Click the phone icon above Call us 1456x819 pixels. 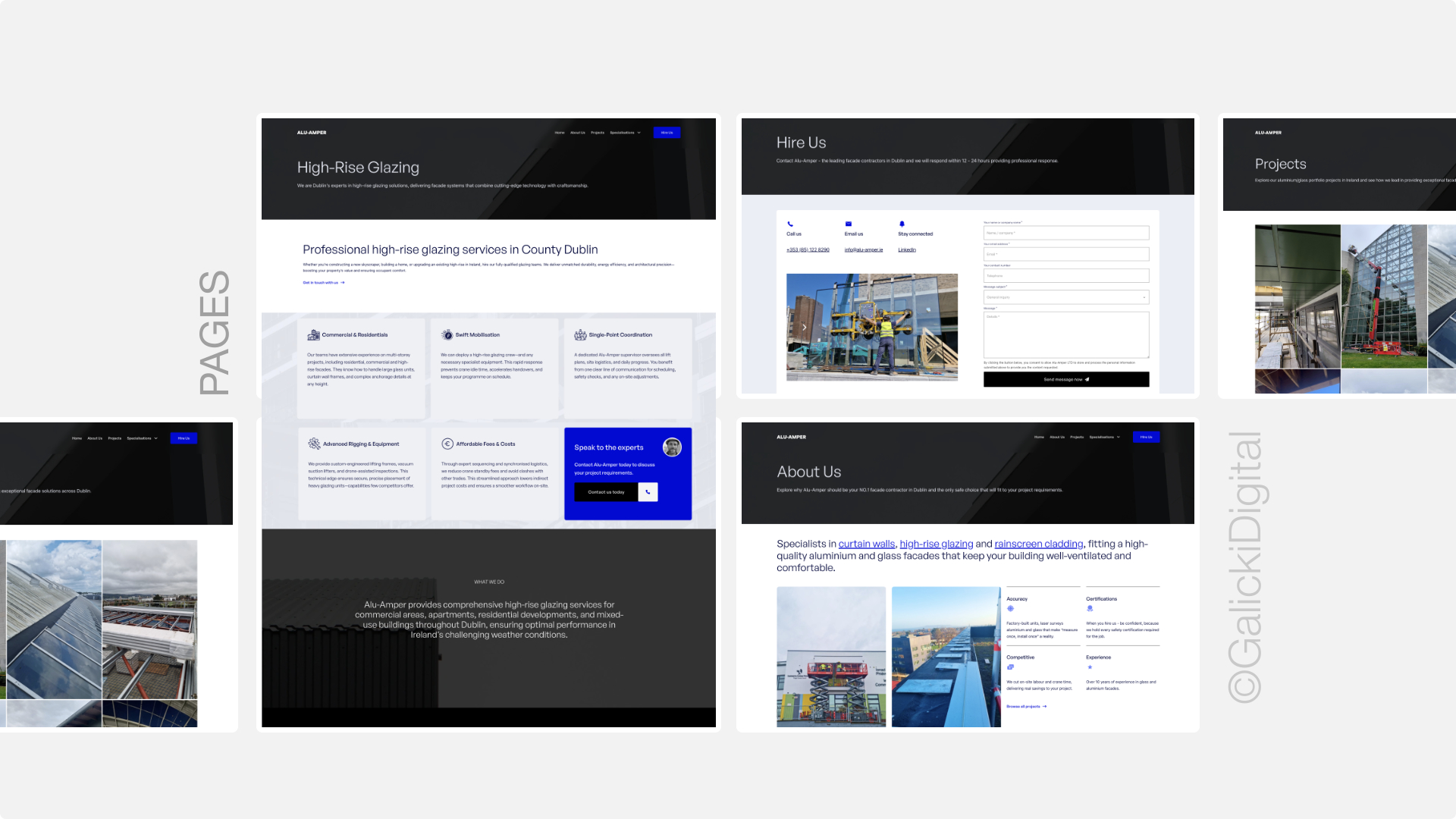[x=790, y=224]
